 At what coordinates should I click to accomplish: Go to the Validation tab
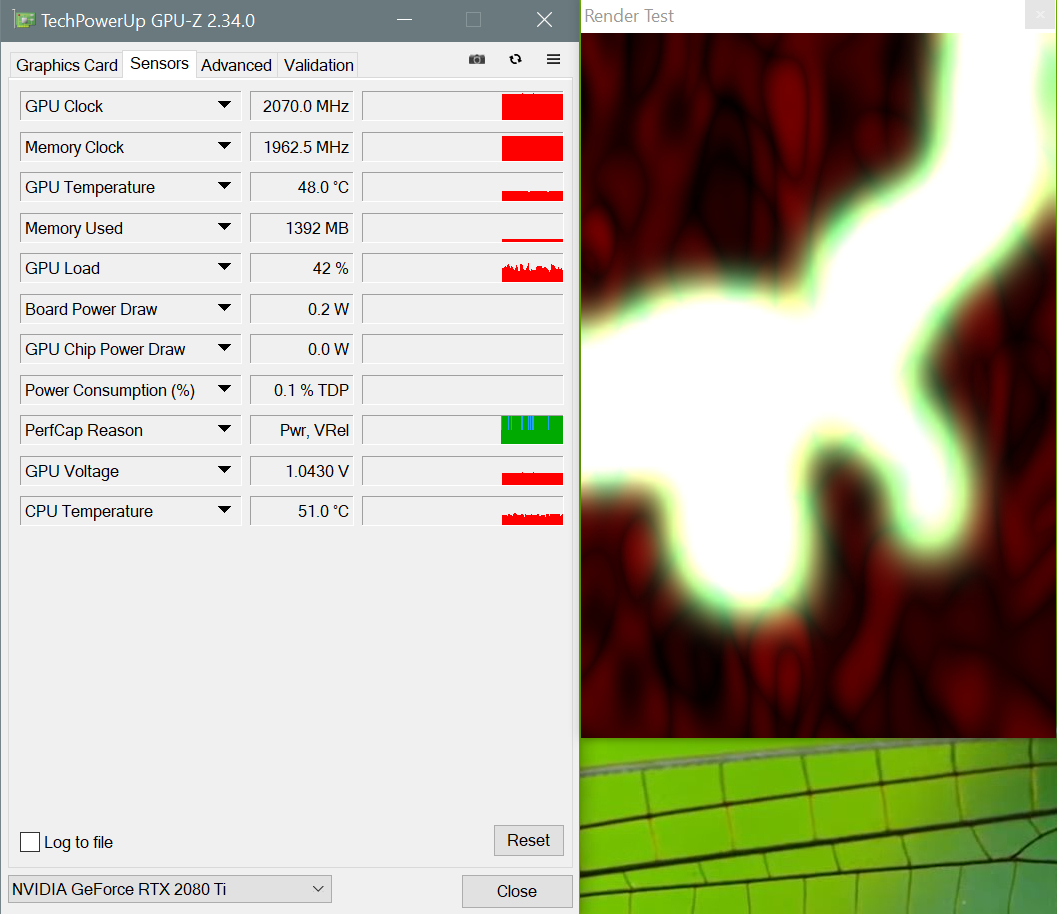point(318,65)
